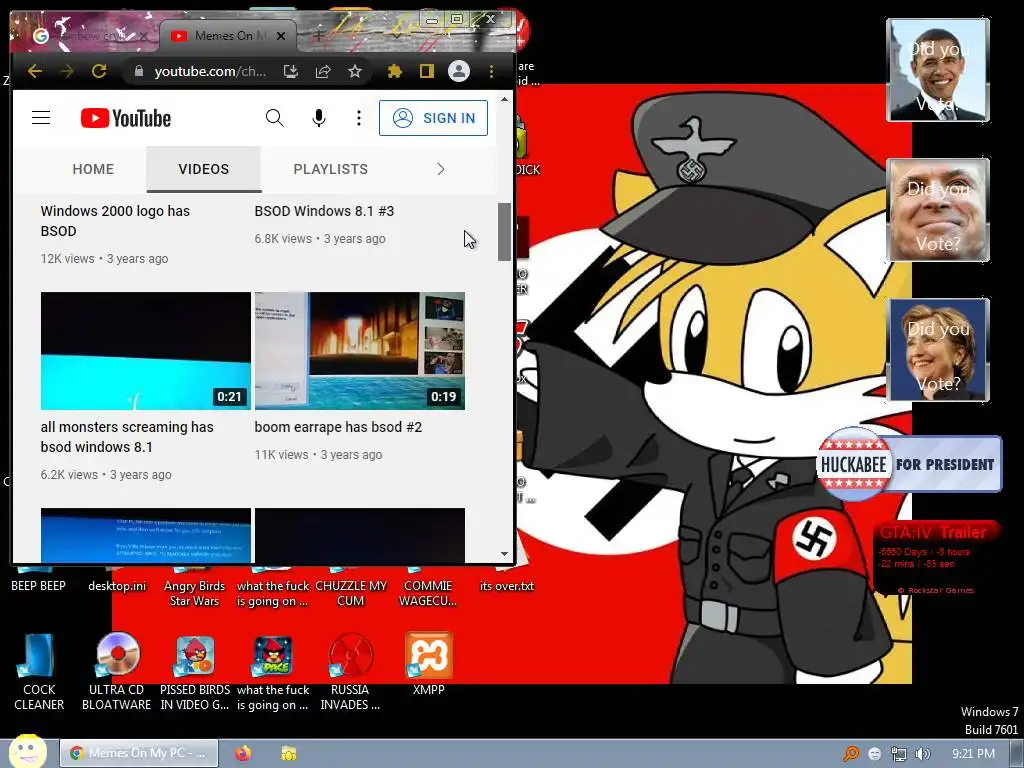Open all monsters screaming has bsod title
The width and height of the screenshot is (1024, 768).
pyautogui.click(x=127, y=437)
